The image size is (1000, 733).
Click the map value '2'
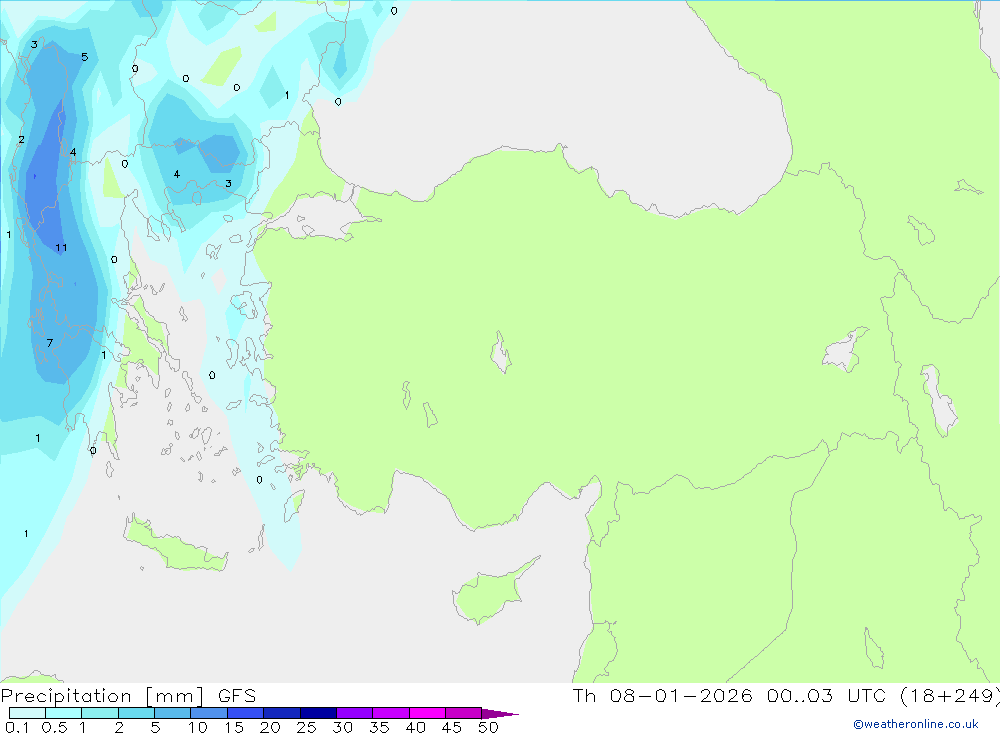(21, 139)
